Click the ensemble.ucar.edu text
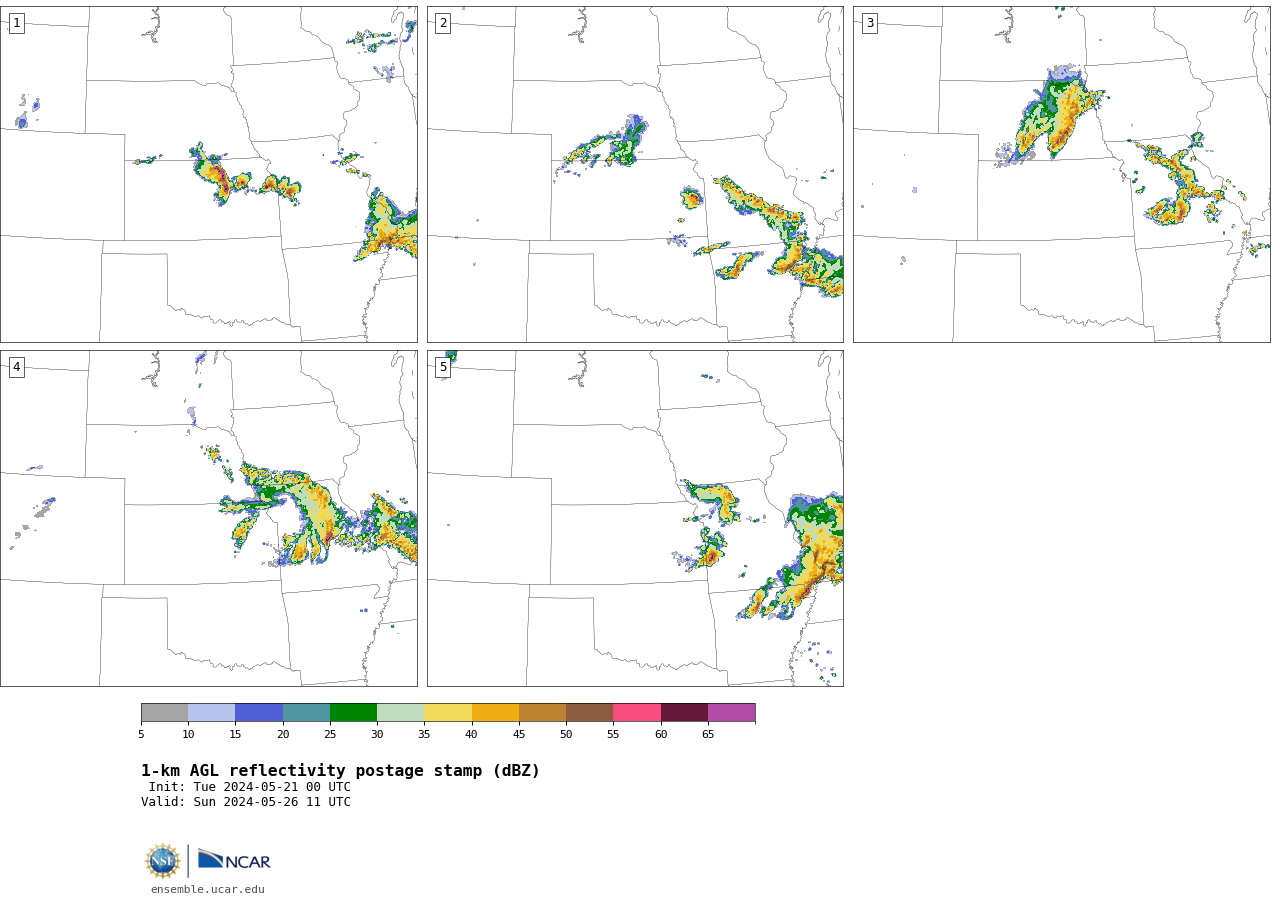 (x=208, y=889)
